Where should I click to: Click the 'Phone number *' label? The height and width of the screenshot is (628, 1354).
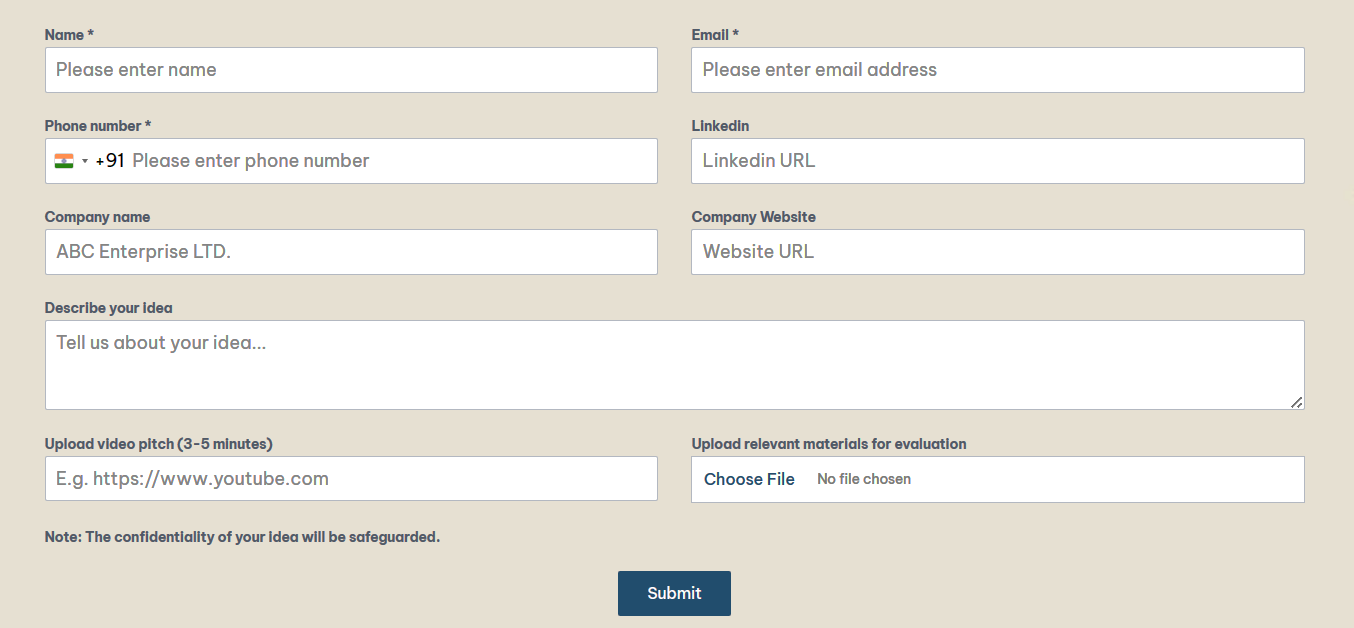click(98, 126)
